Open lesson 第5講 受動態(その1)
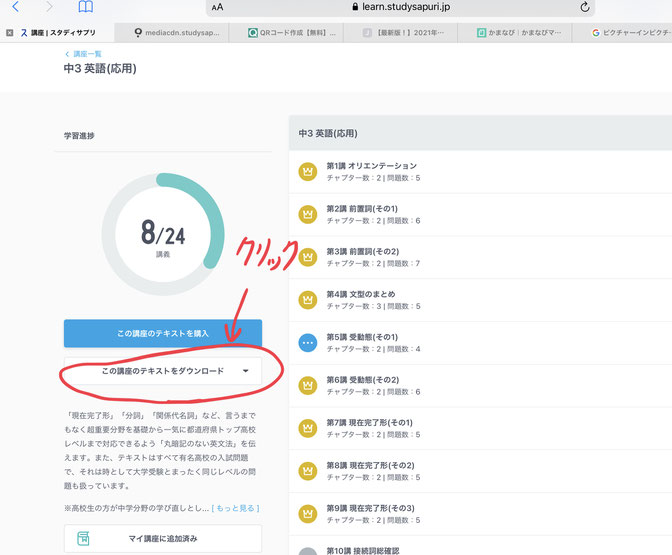 point(480,343)
